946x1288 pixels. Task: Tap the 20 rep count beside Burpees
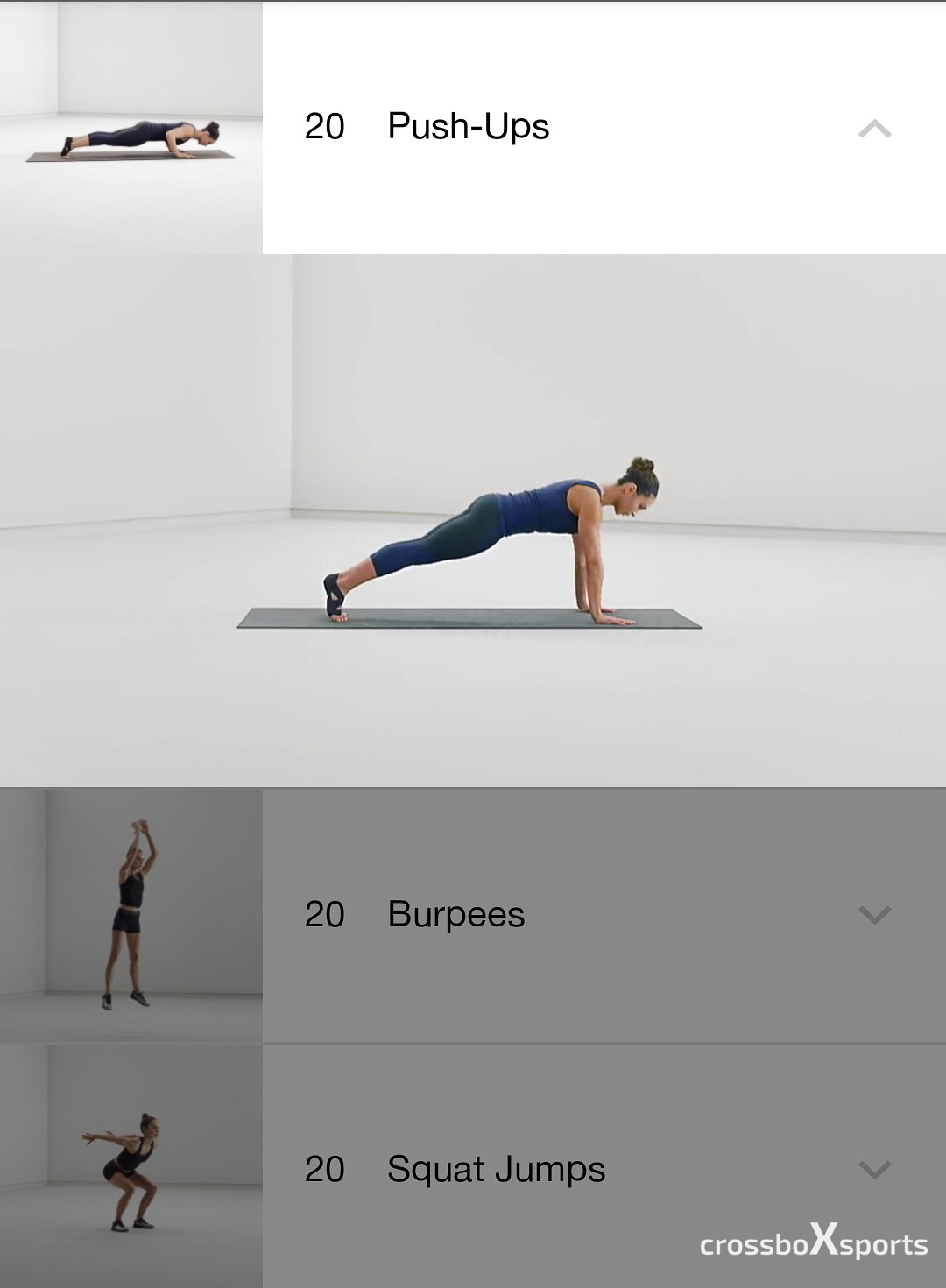point(324,915)
